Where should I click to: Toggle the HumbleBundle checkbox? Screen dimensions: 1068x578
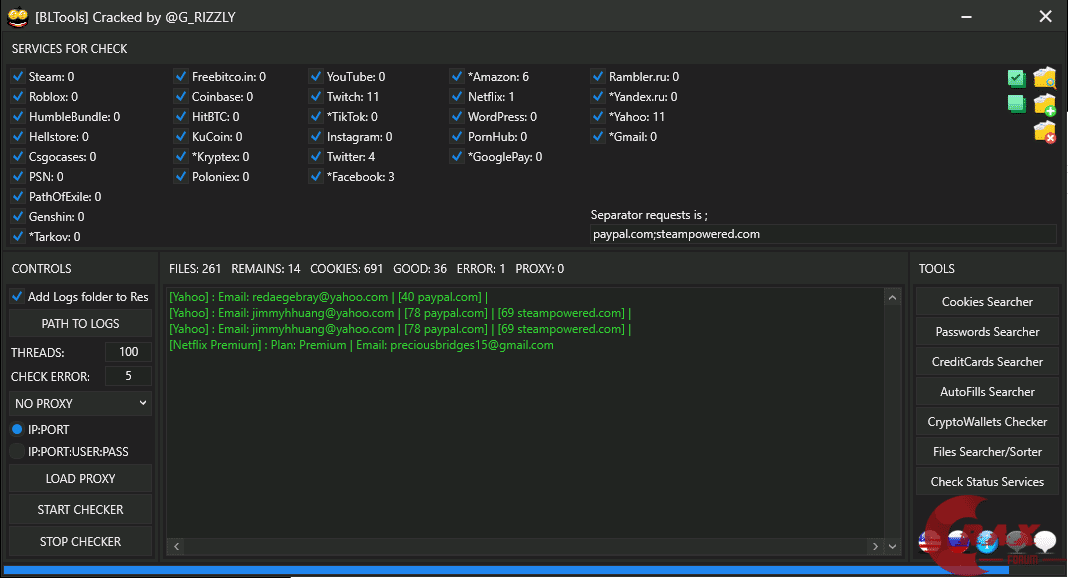18,116
